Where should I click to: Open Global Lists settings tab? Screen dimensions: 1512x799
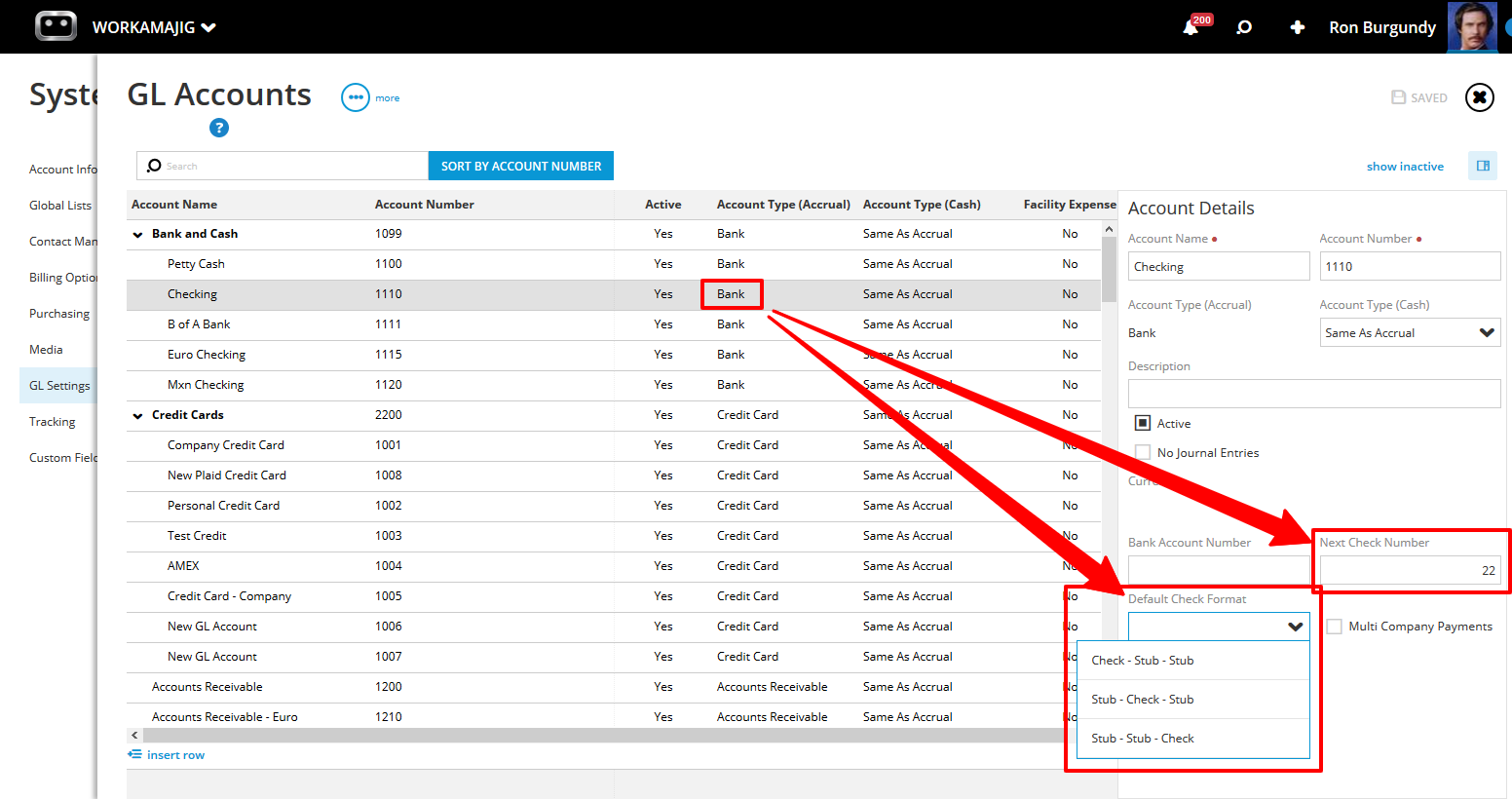60,206
